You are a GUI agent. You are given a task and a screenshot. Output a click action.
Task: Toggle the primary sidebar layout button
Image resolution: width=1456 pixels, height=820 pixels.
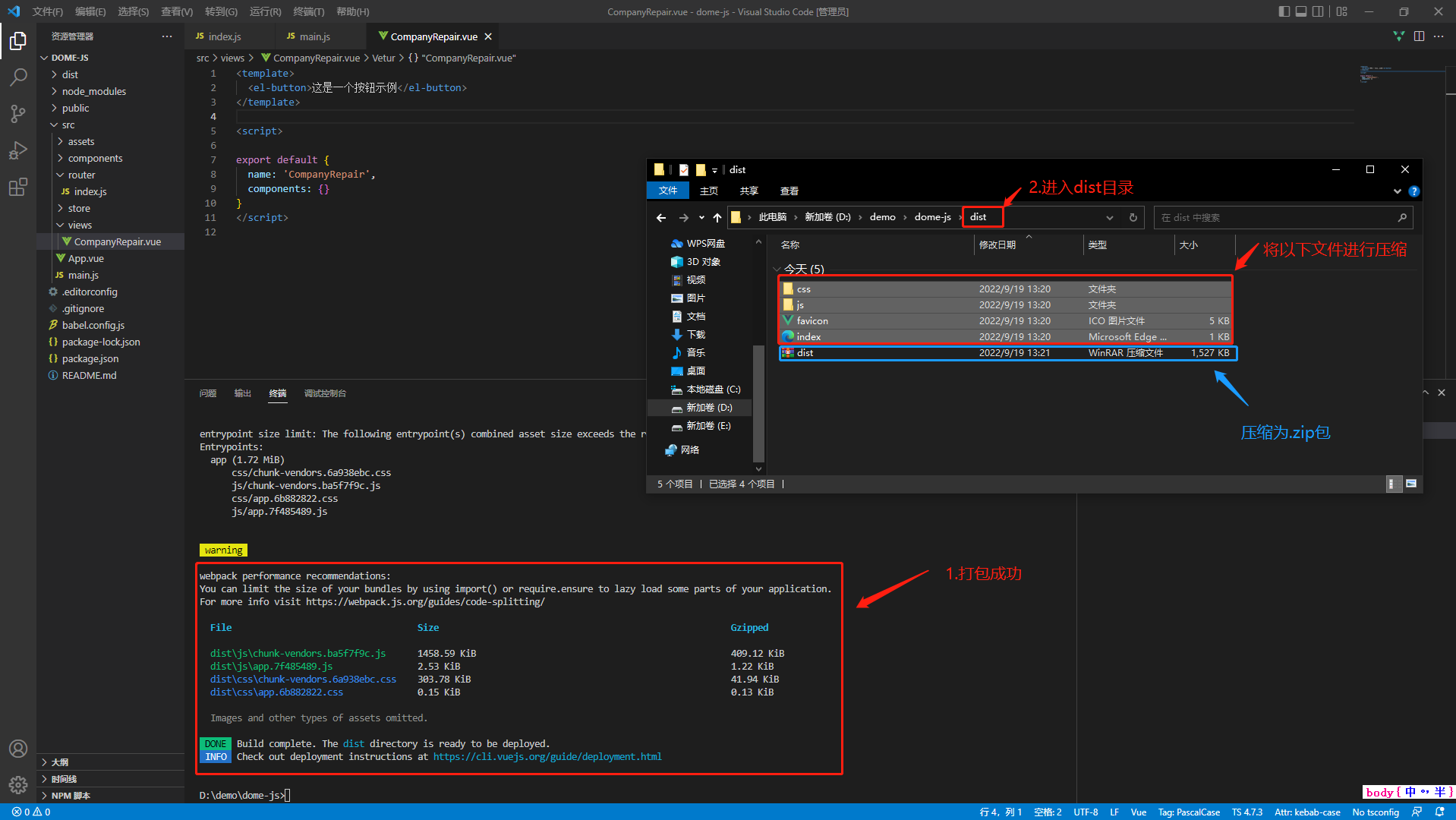click(1284, 11)
